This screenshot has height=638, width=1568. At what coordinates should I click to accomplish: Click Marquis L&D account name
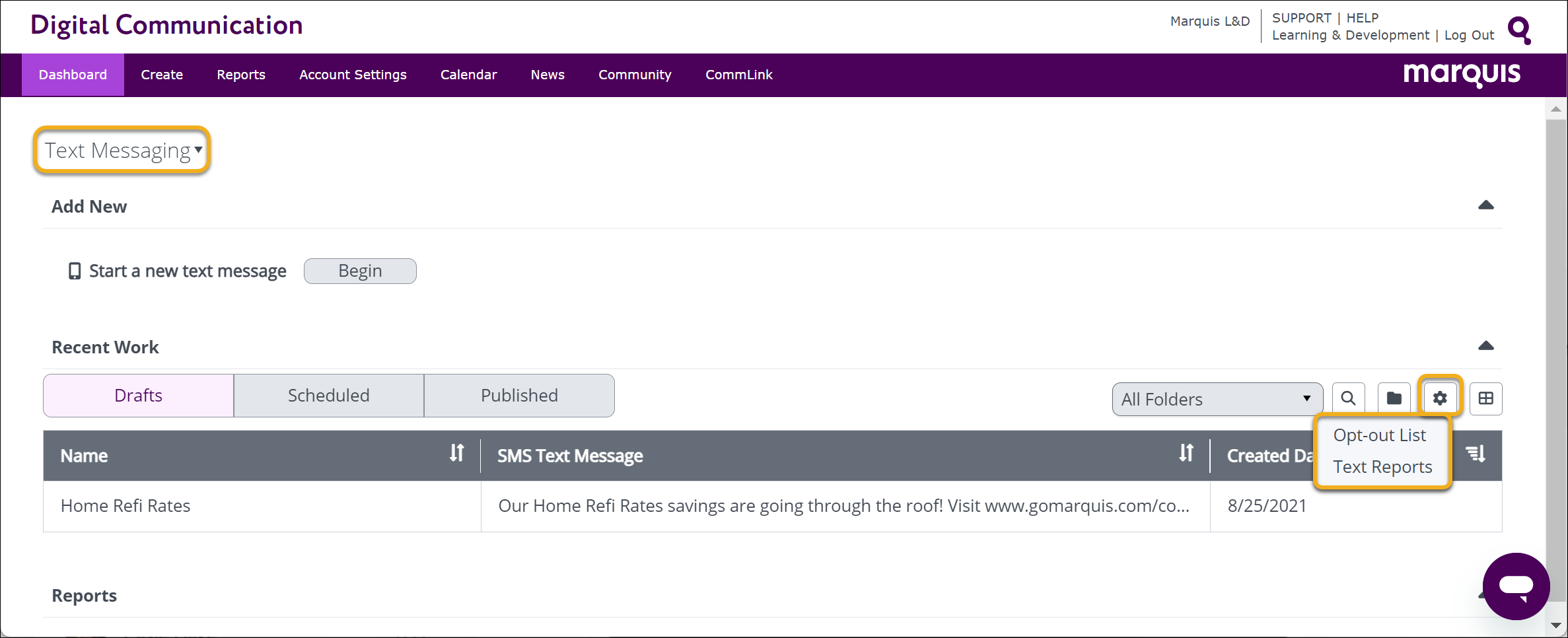(1210, 21)
